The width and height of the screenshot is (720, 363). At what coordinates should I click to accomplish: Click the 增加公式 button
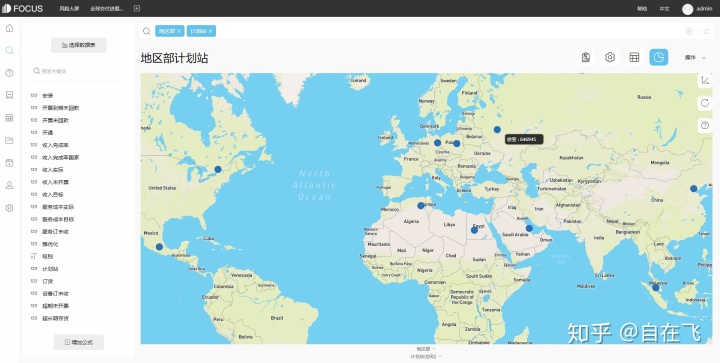[x=79, y=342]
